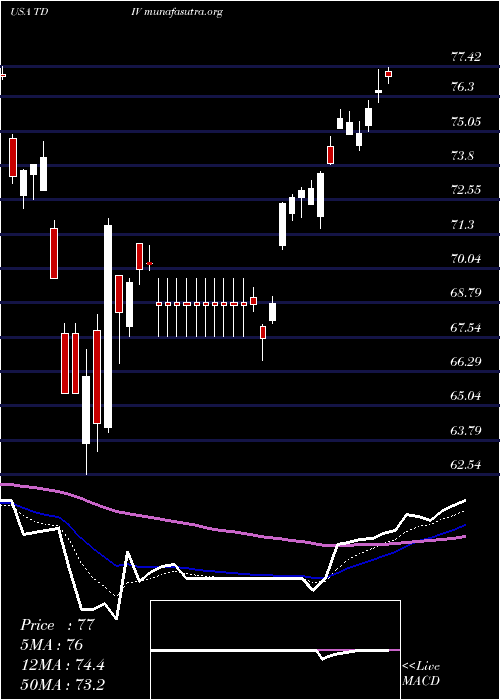Click the 76.3 price axis label
Viewport: 500px width, 700px height.
click(x=462, y=87)
